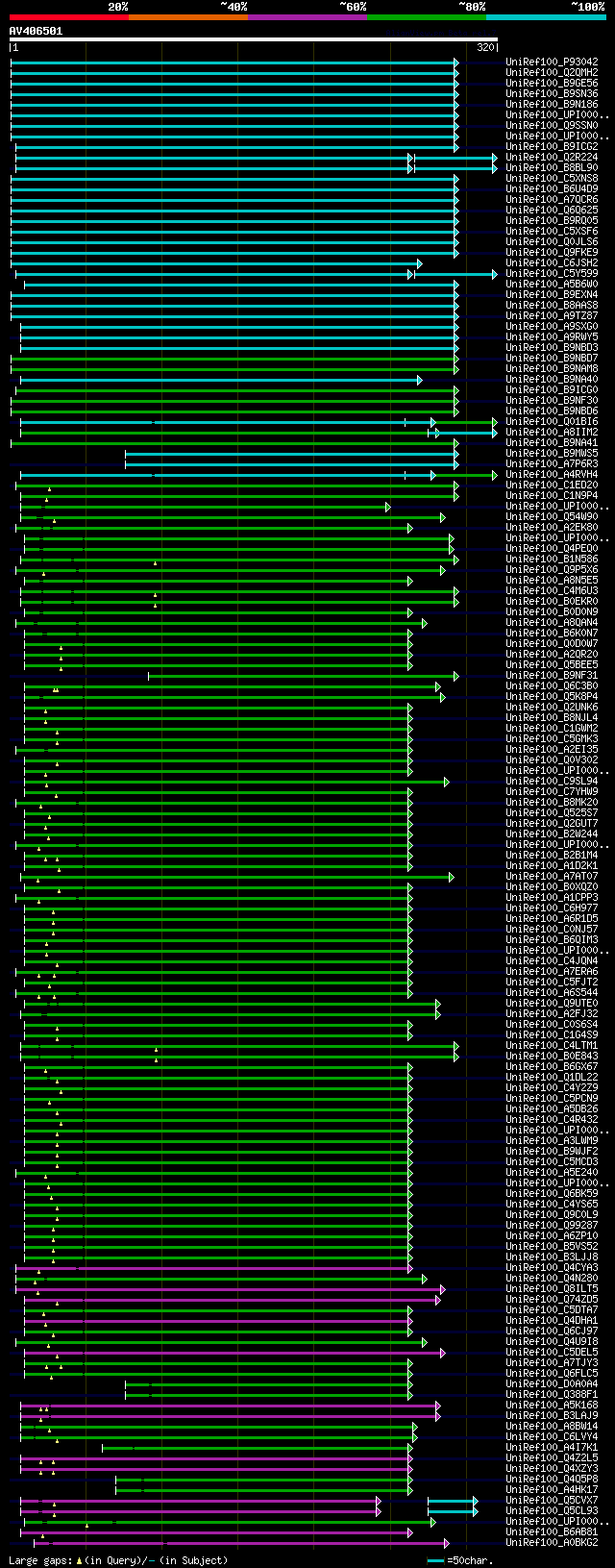Click the cyan =50char. scale legend
The image size is (615, 1568).
(459, 1560)
